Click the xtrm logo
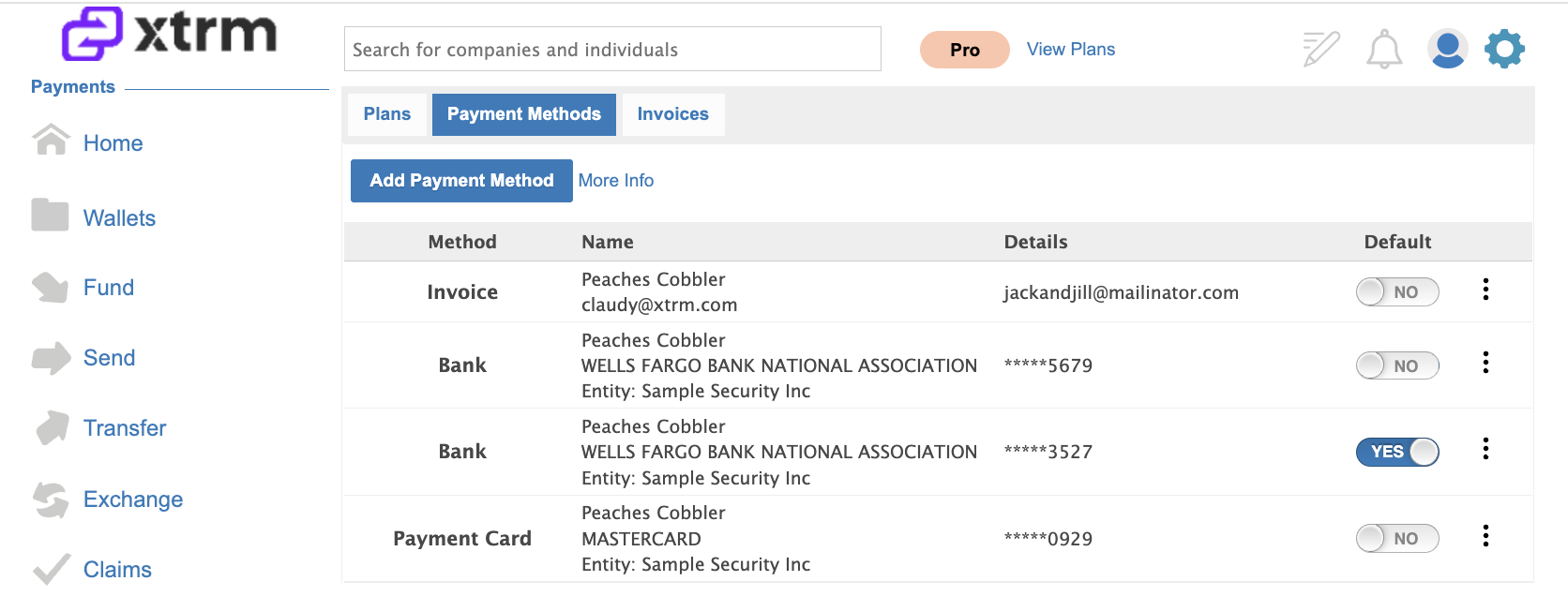 (x=169, y=34)
